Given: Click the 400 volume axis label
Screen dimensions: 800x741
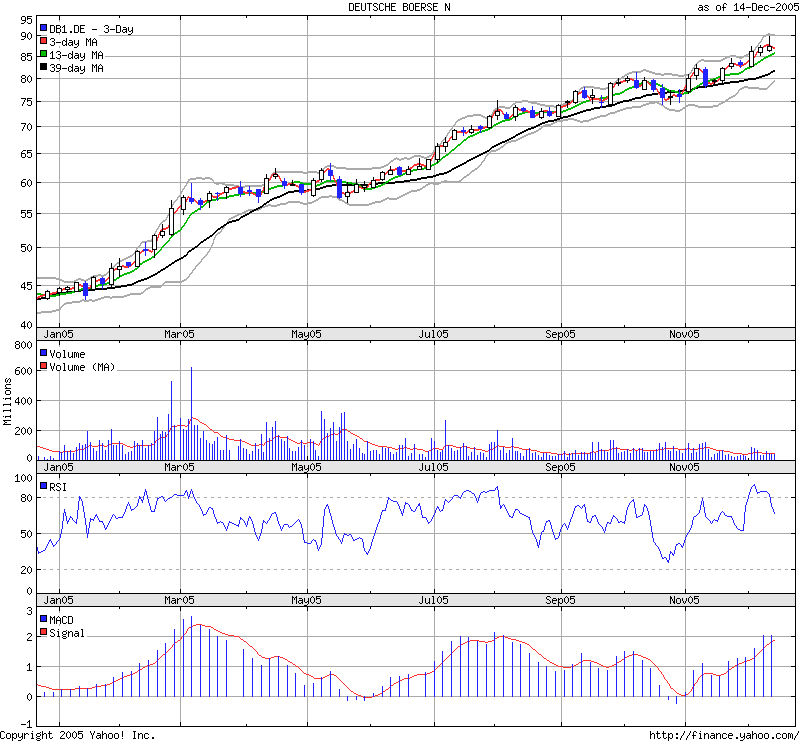Looking at the screenshot, I should coord(23,402).
